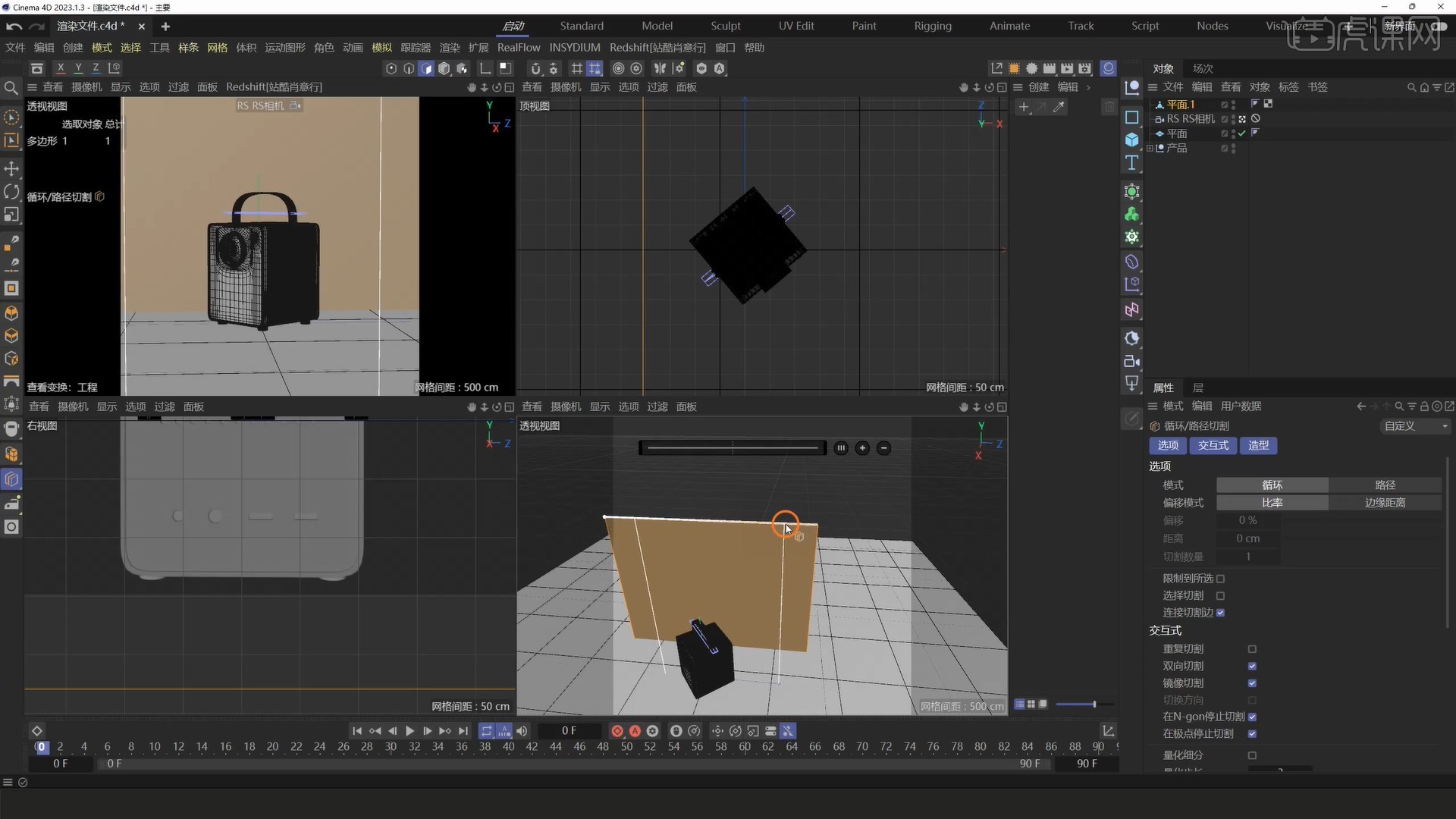Click the mirror symmetry icon in modeling toolbar
Image resolution: width=1456 pixels, height=819 pixels.
coord(659,68)
